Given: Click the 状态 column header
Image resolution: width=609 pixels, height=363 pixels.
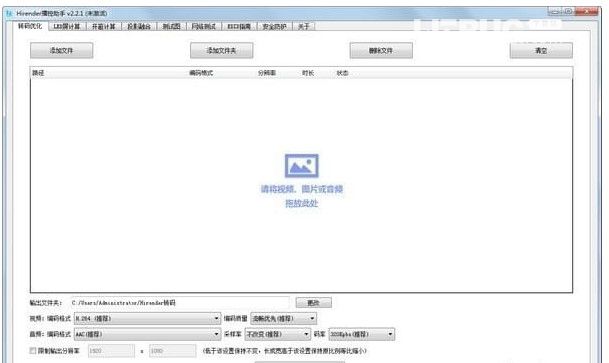Looking at the screenshot, I should [x=342, y=73].
